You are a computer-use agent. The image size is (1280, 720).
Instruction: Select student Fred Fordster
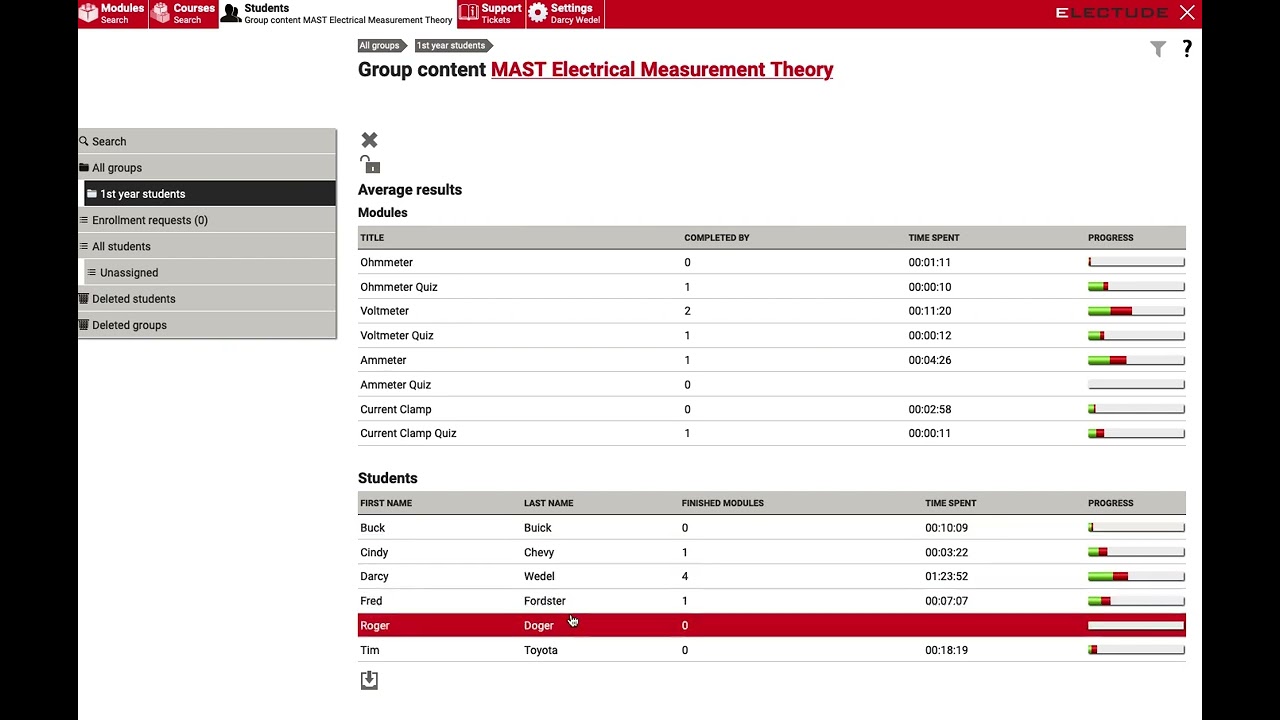pyautogui.click(x=772, y=601)
